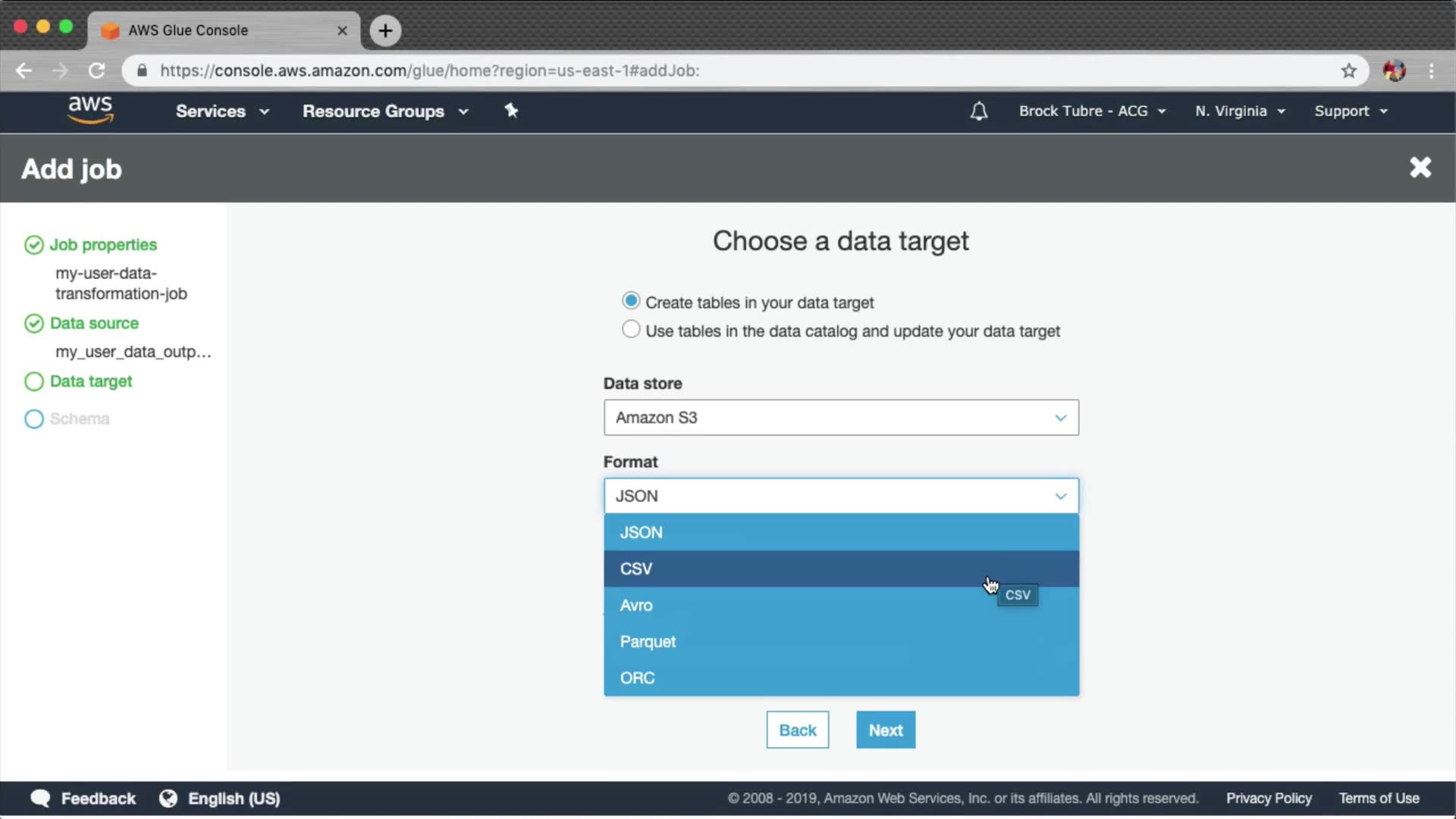
Task: Select 'Use tables in the data catalog' radio
Action: (x=630, y=330)
